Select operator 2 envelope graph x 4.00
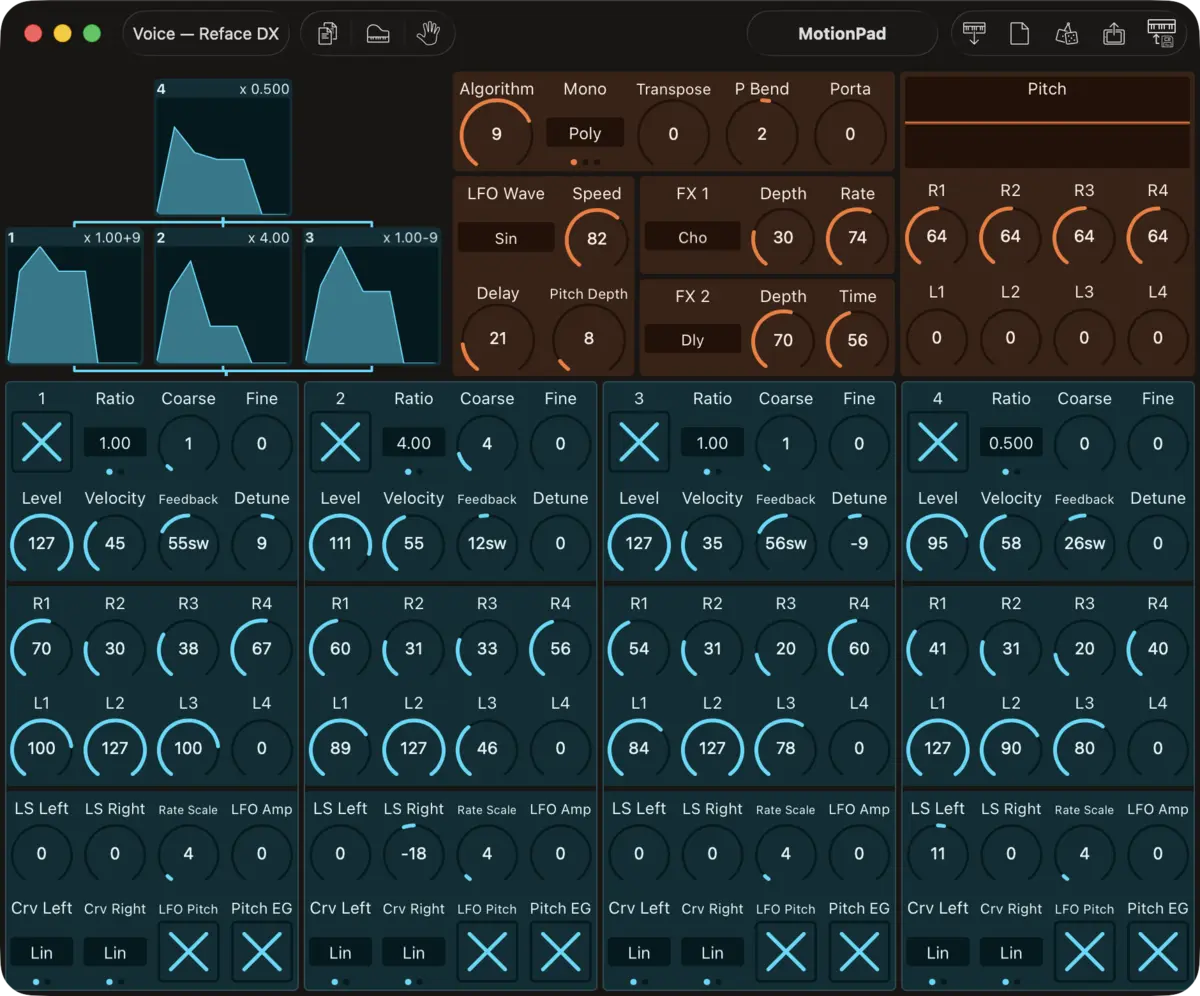Image resolution: width=1200 pixels, height=996 pixels. coord(223,297)
